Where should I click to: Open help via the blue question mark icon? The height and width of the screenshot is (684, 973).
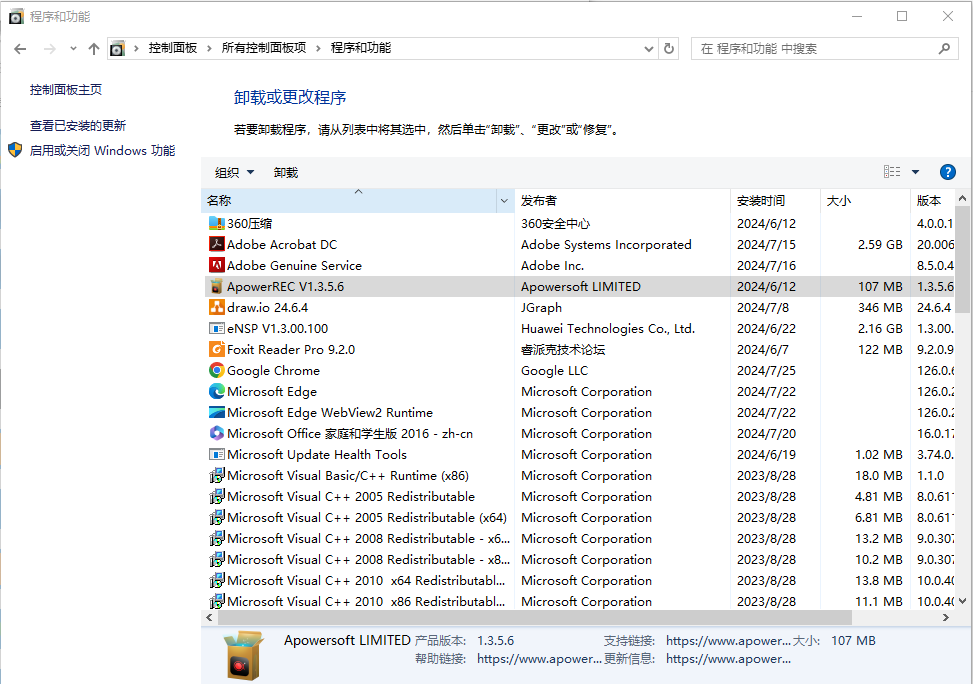coord(947,171)
